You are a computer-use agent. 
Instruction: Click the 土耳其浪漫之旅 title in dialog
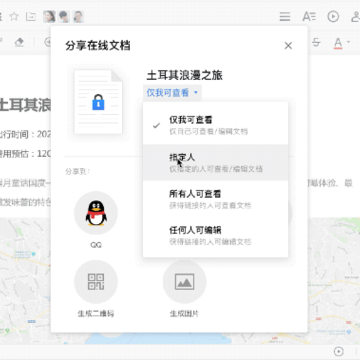[x=184, y=75]
